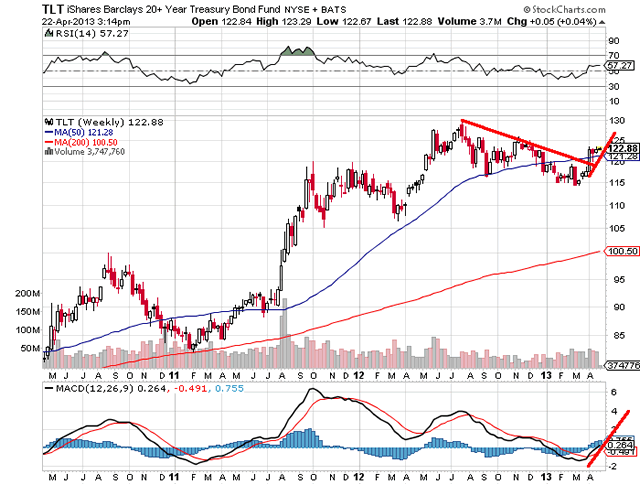Click year marker 11 on the price chart time axis

(174, 375)
